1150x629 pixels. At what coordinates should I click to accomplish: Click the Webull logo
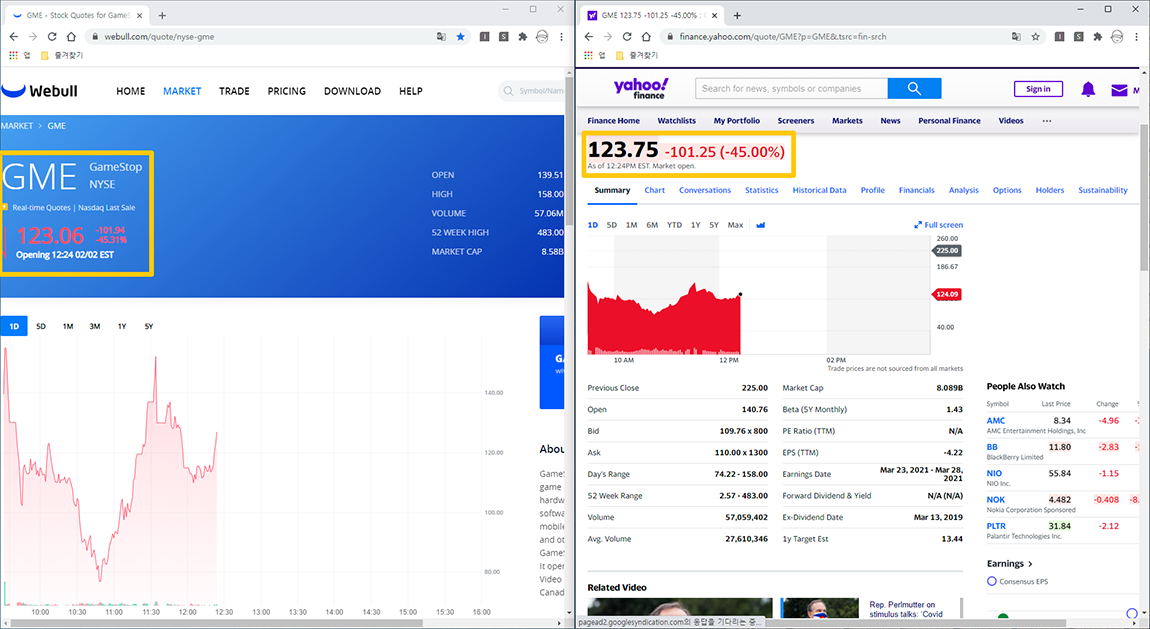(40, 91)
